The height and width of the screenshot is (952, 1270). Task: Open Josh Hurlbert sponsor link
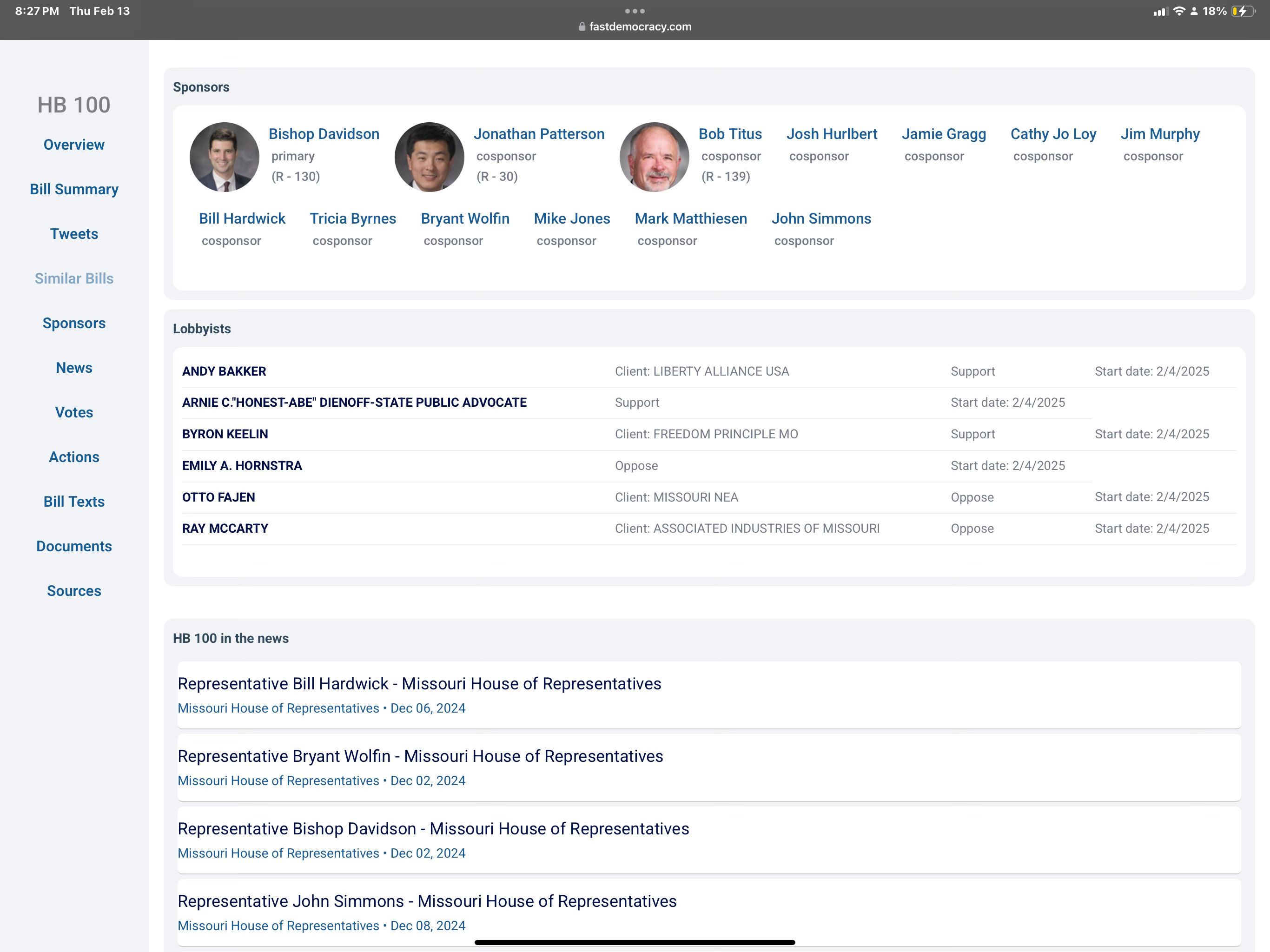(x=831, y=134)
